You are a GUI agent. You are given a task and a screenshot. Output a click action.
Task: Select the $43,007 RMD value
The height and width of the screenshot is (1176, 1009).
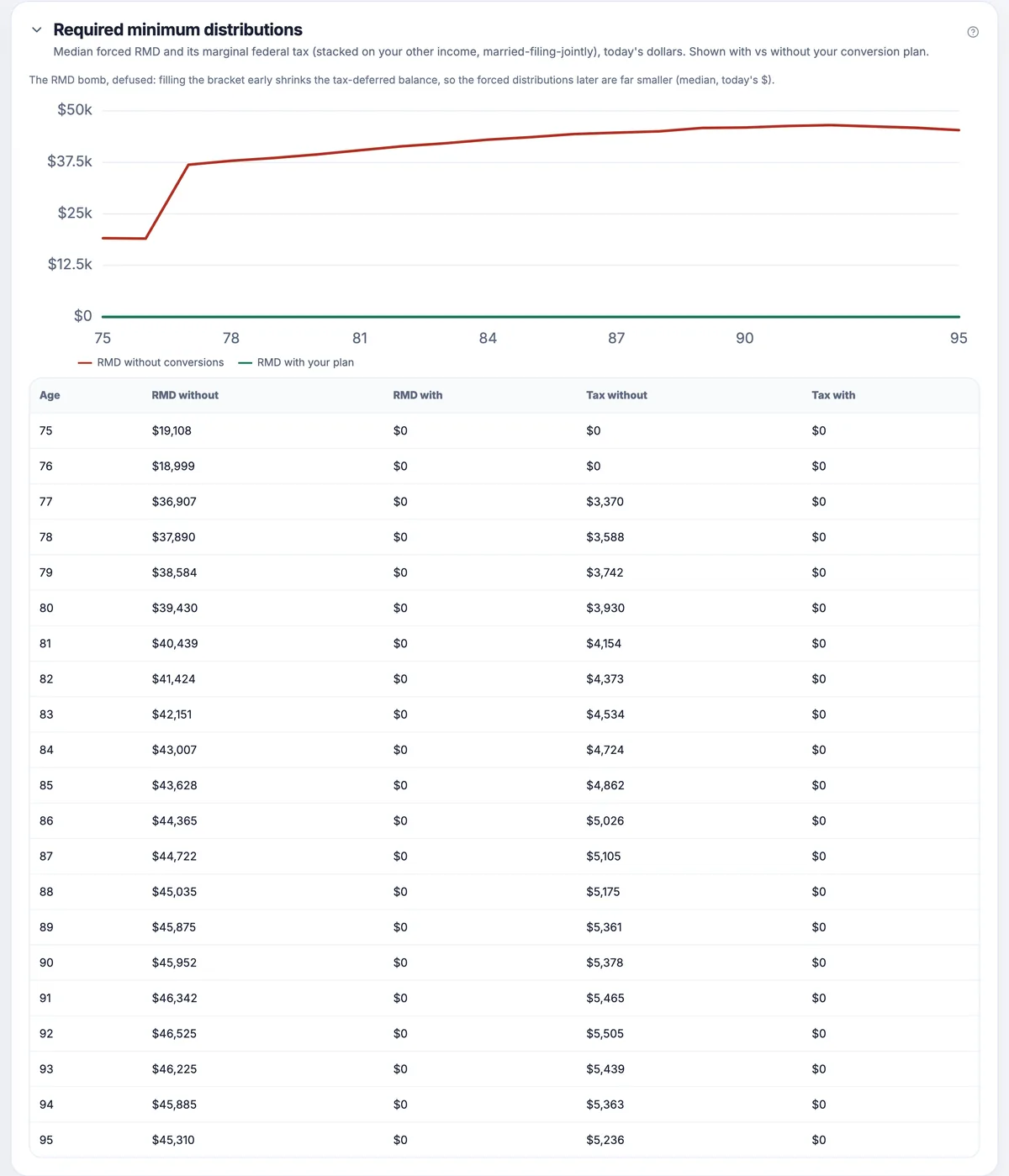pyautogui.click(x=174, y=750)
